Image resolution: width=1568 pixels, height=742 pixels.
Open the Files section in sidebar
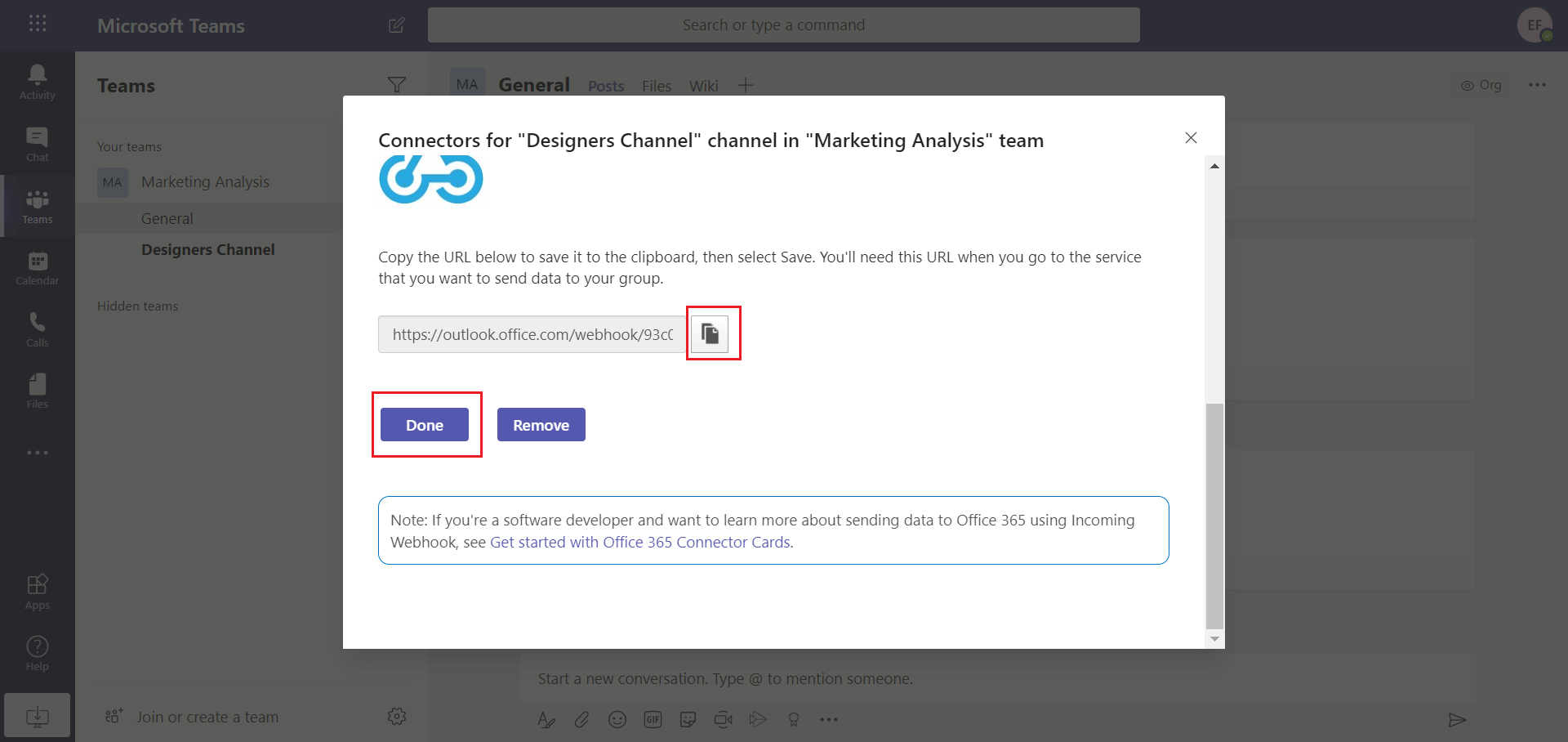coord(37,391)
